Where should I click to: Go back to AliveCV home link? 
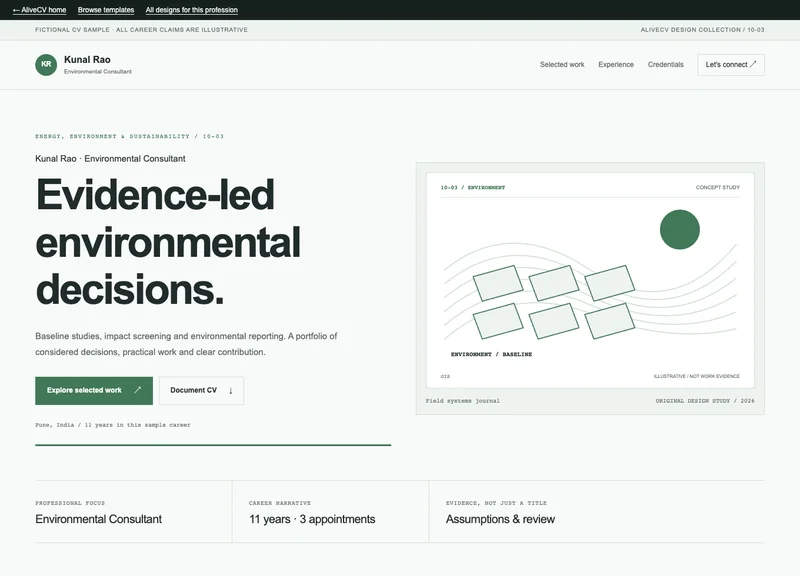tap(39, 10)
